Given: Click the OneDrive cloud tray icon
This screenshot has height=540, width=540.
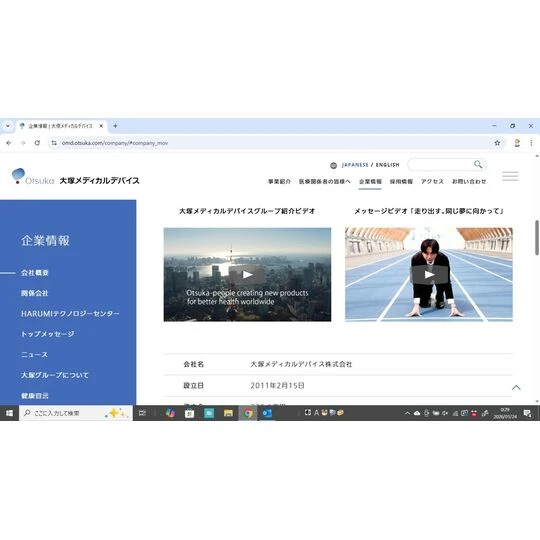Looking at the screenshot, I should click(x=417, y=413).
